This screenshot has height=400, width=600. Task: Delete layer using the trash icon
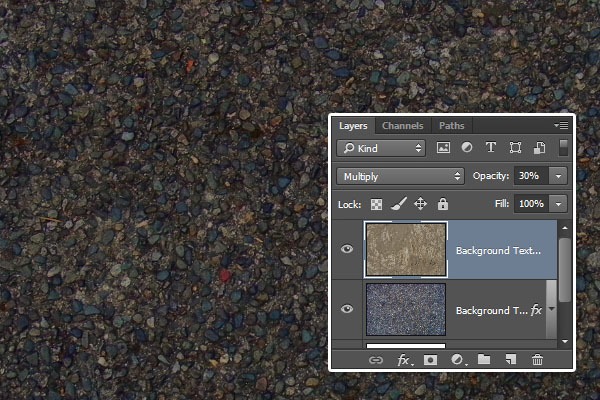[x=537, y=359]
